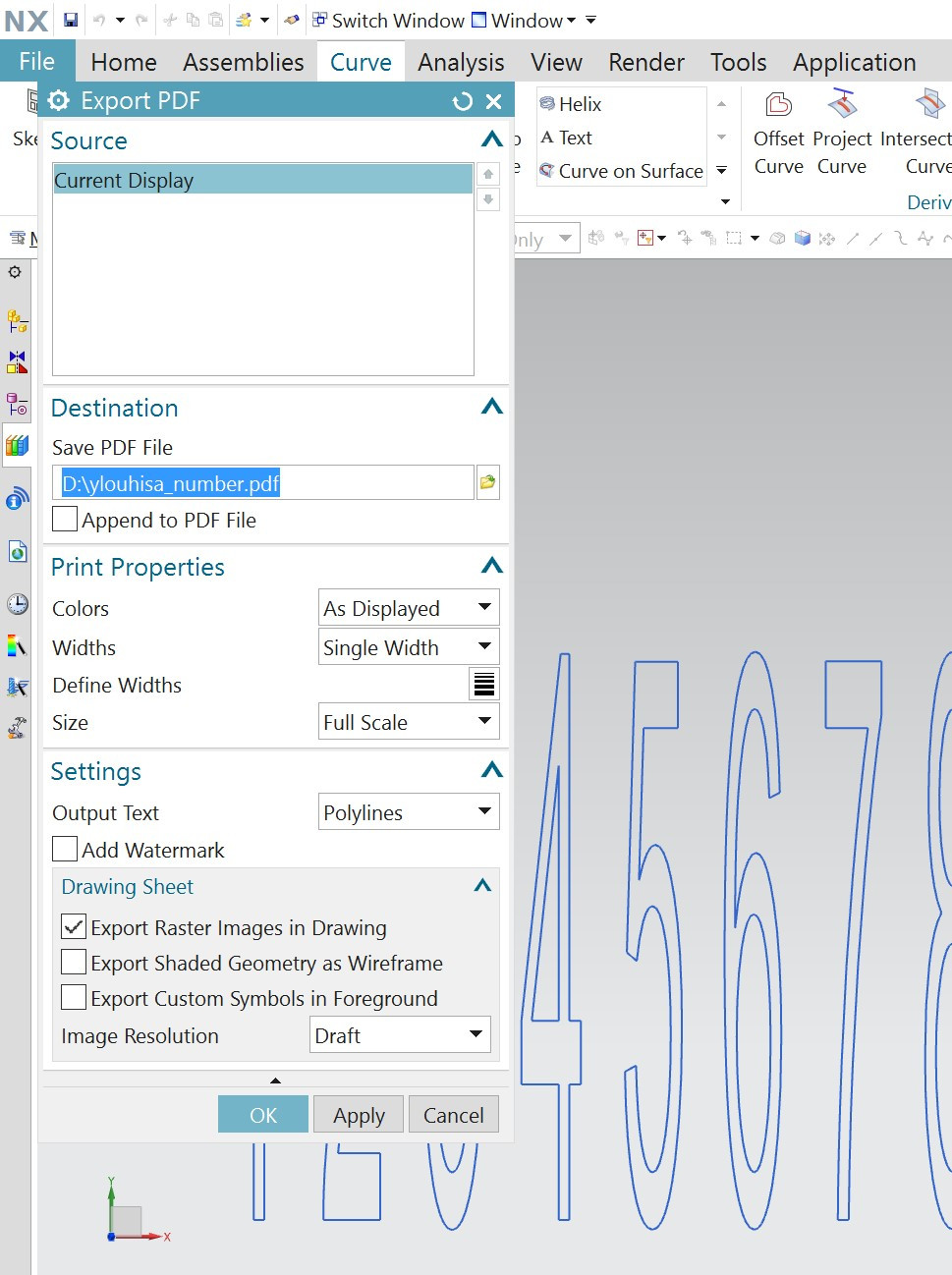Open Constraint Navigator sidebar tab

17,361
